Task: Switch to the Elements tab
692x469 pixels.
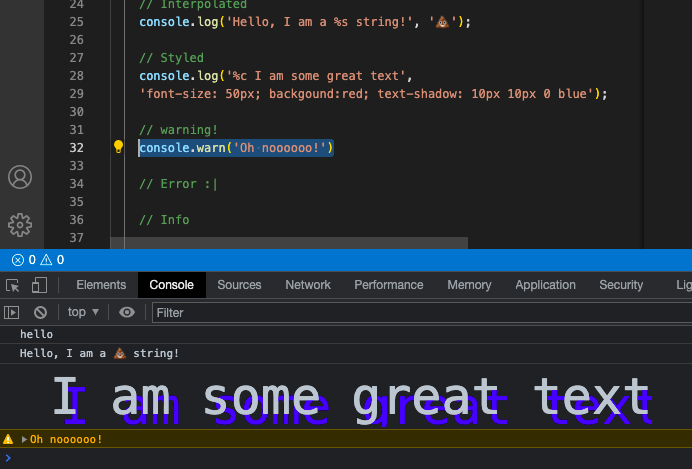Action: [101, 285]
